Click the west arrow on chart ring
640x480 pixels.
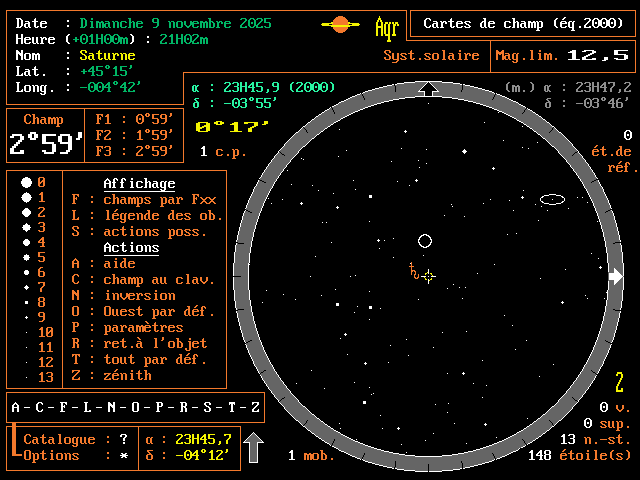(616, 276)
